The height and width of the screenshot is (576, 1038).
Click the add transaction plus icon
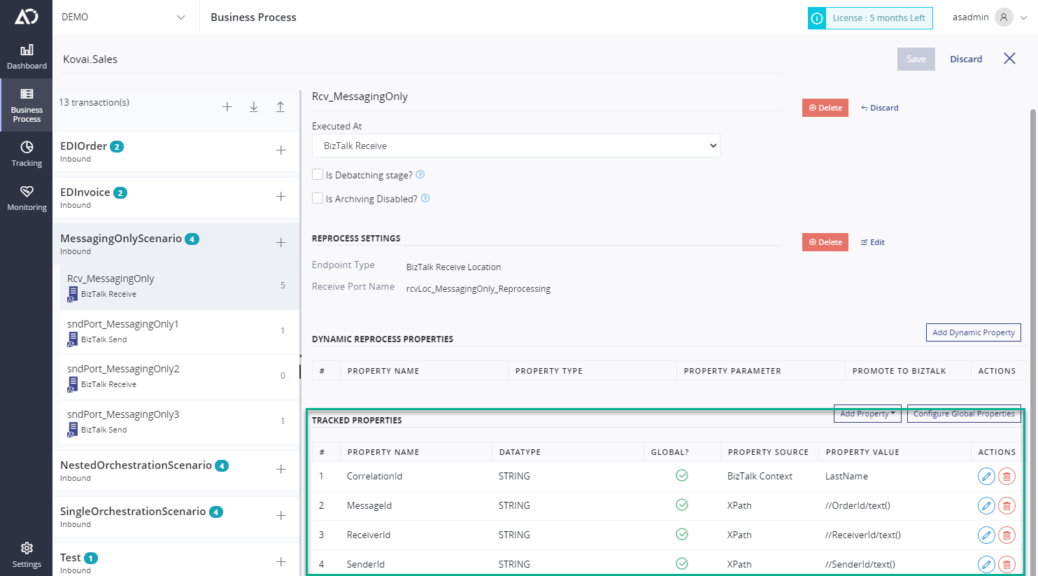(227, 105)
